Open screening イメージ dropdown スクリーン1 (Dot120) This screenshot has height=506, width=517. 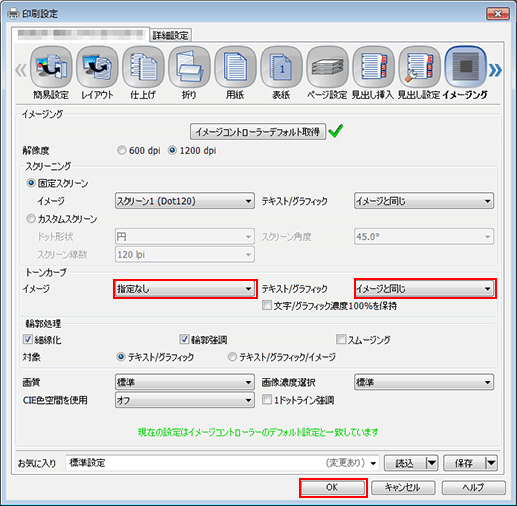coord(185,201)
